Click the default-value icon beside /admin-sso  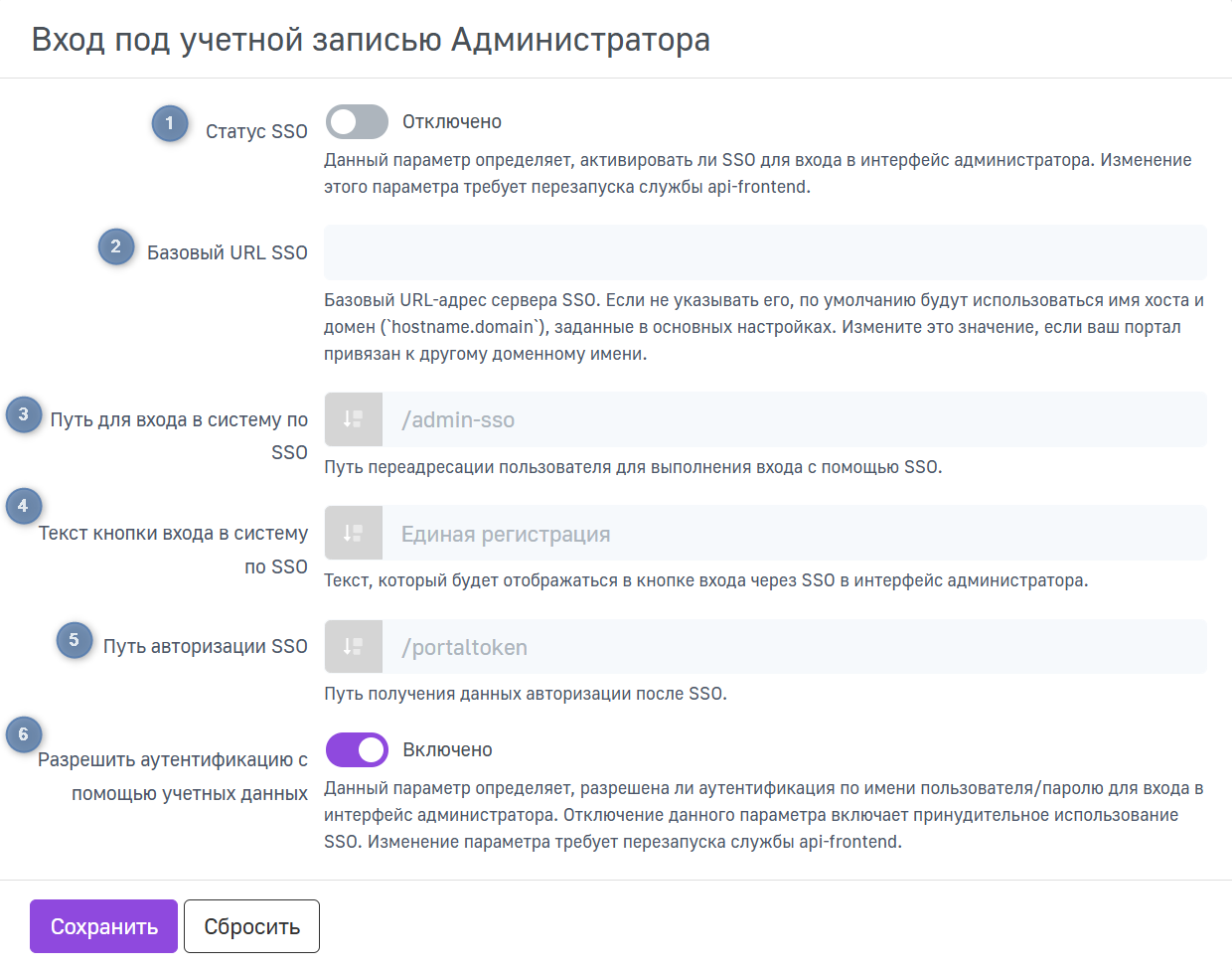[353, 419]
